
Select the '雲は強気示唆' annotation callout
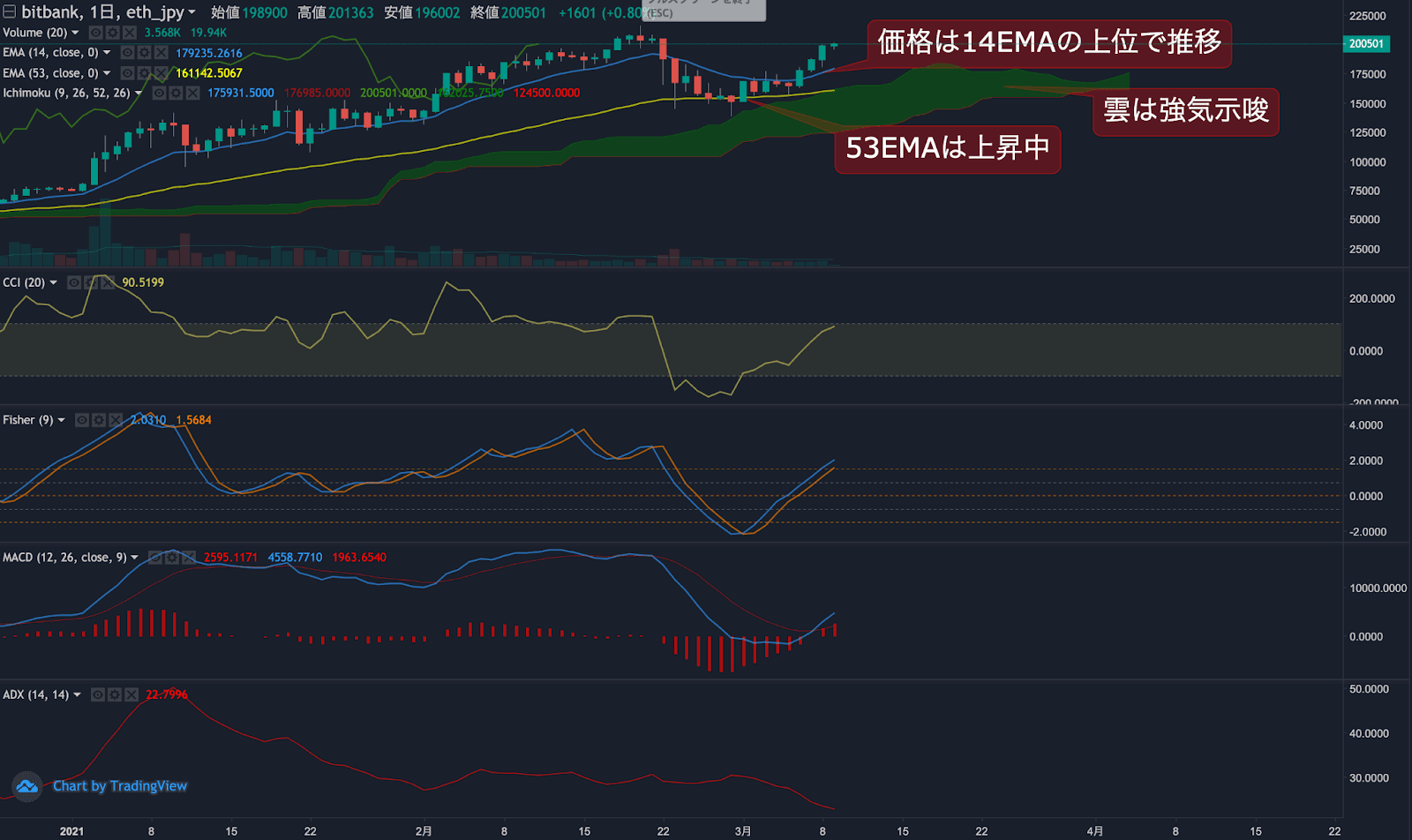pos(1185,110)
